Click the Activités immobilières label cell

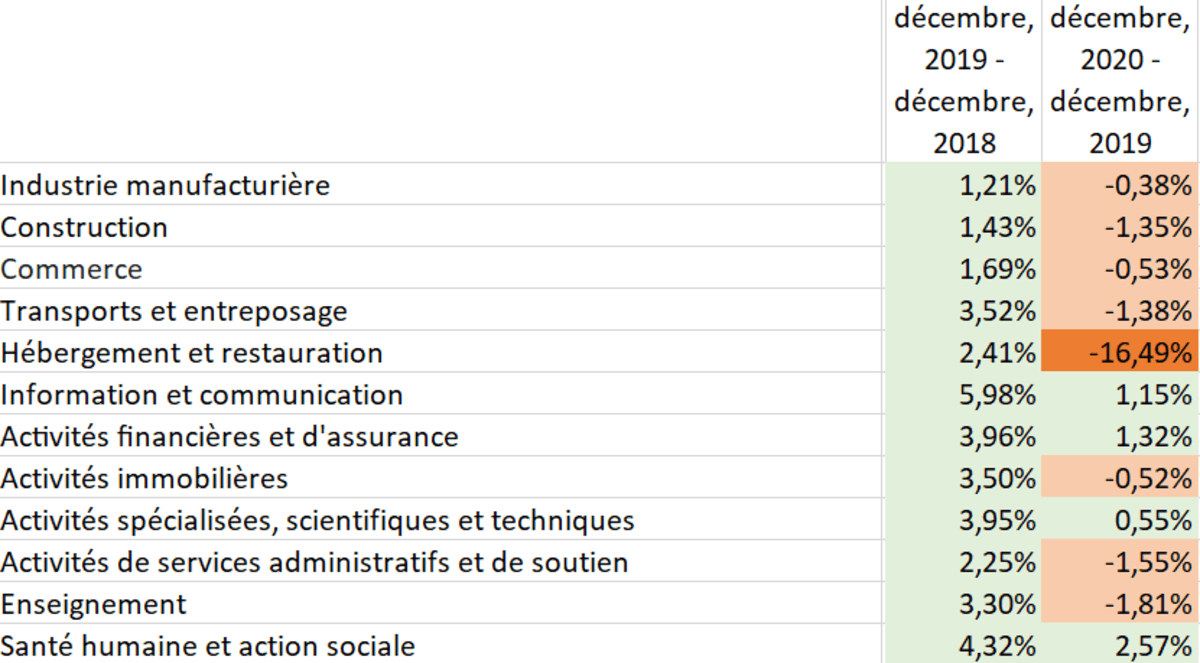pos(145,479)
